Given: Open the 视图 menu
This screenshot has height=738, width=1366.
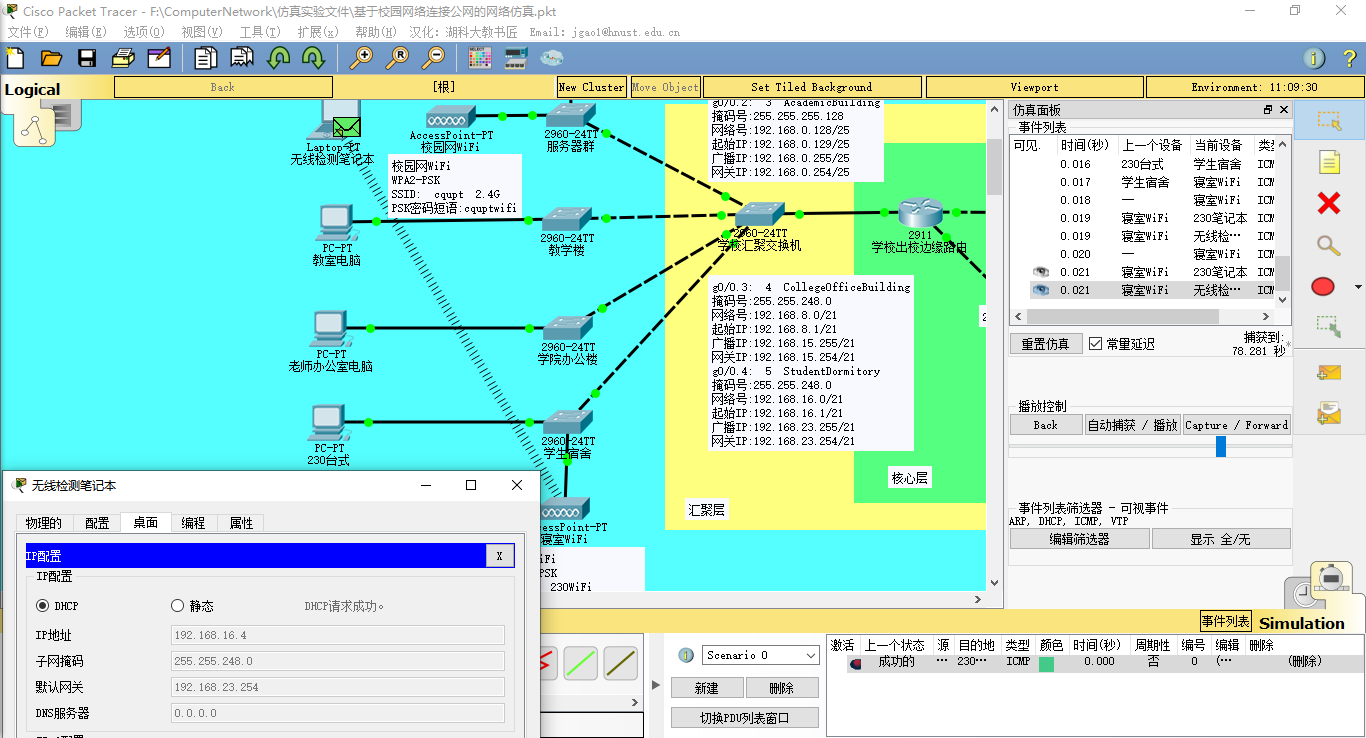Looking at the screenshot, I should click(x=202, y=32).
